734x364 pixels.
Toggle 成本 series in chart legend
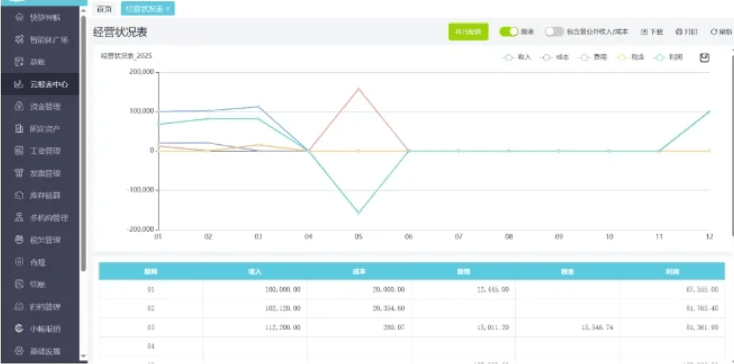[555, 58]
